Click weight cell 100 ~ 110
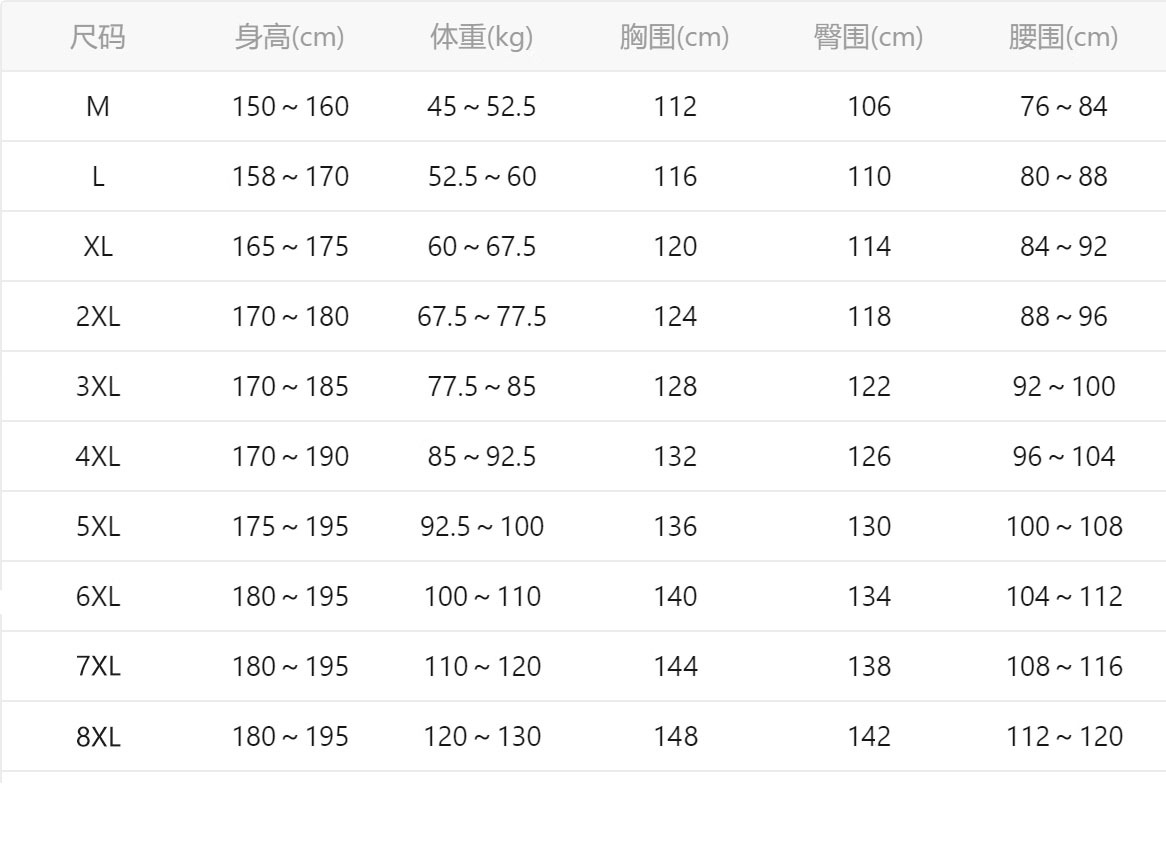 [482, 597]
